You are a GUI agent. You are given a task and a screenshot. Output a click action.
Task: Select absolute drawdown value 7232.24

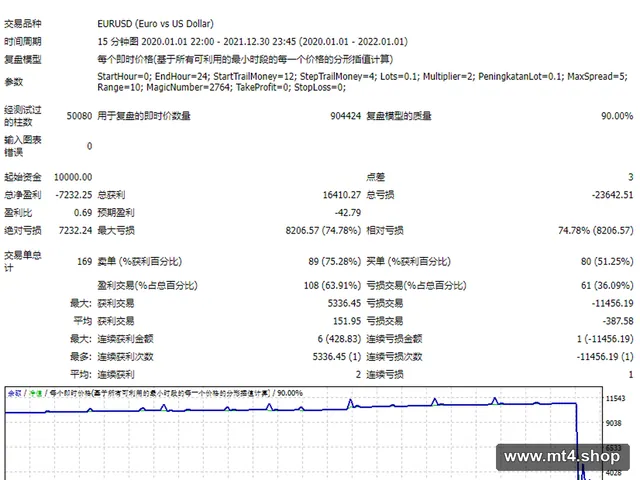pyautogui.click(x=76, y=231)
